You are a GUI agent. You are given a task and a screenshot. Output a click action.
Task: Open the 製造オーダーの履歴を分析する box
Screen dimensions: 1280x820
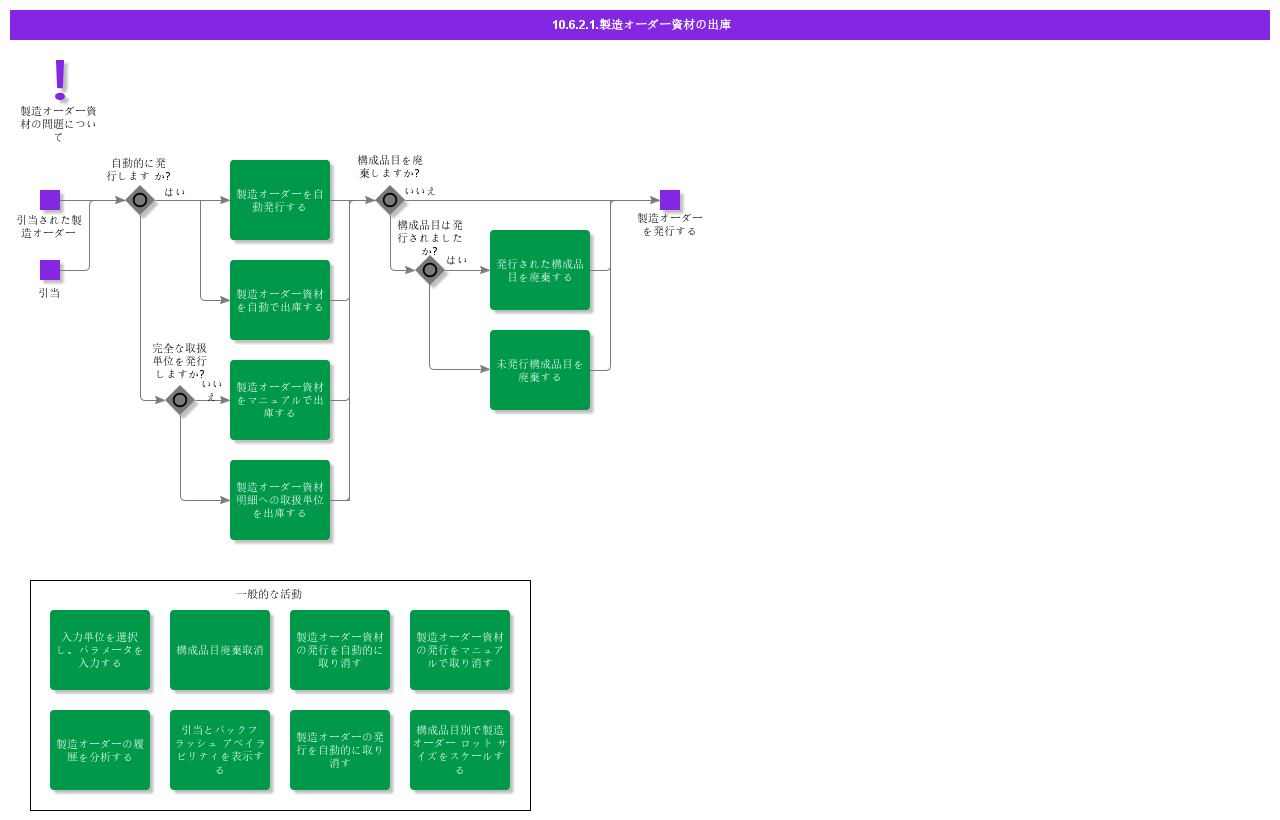pos(100,750)
